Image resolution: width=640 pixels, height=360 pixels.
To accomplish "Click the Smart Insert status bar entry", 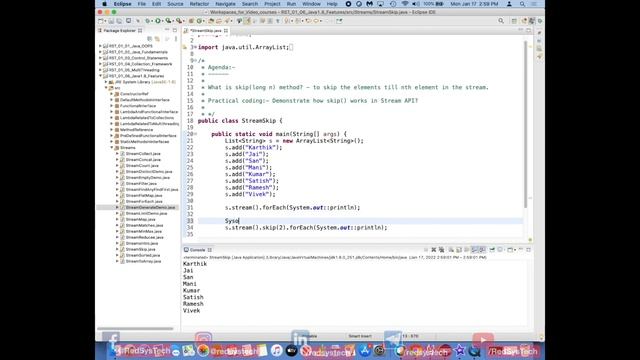I will [360, 336].
